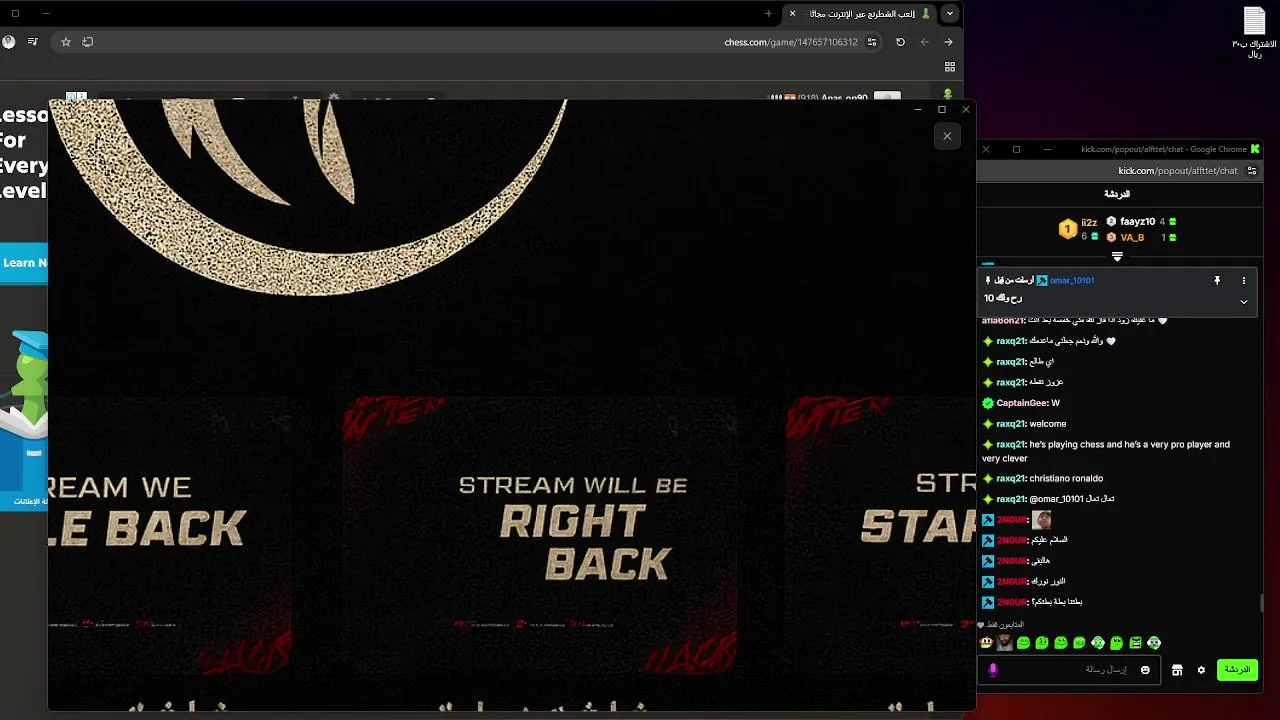Image resolution: width=1280 pixels, height=720 pixels.
Task: Open the media control icon in Chrome toolbar
Action: [x=33, y=42]
